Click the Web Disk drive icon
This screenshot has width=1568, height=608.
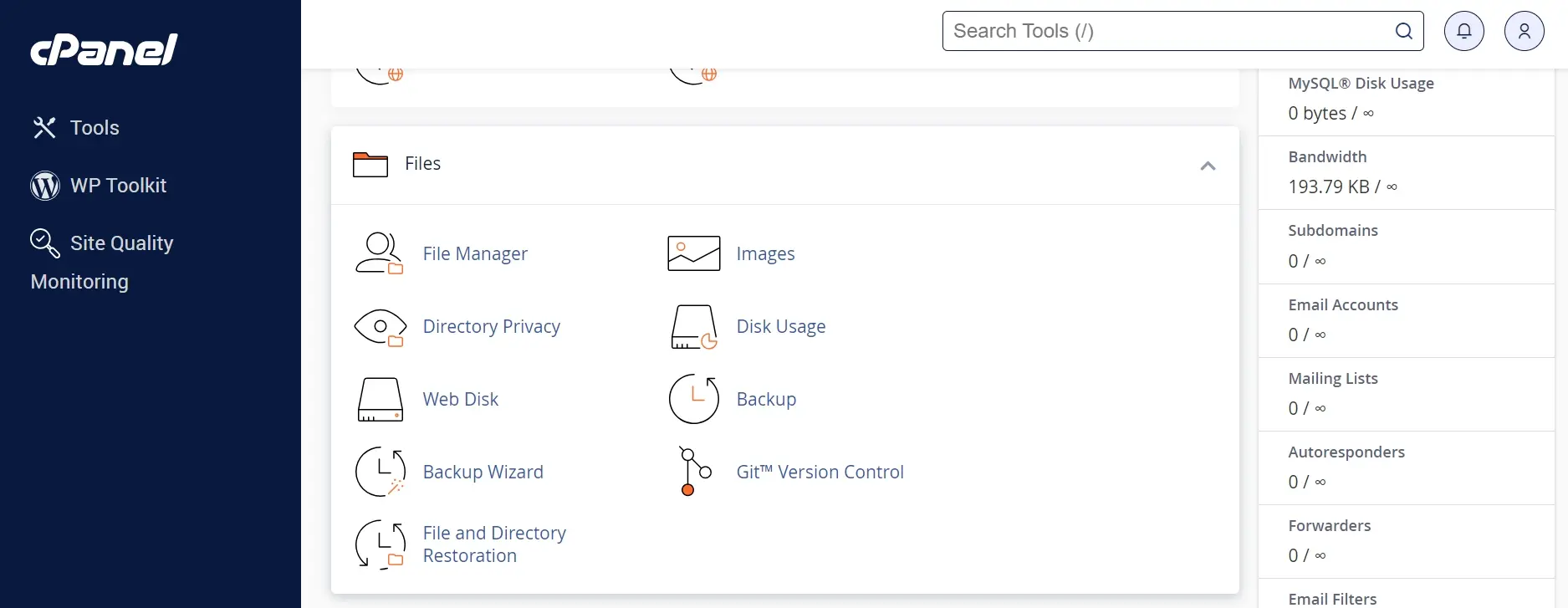tap(381, 399)
